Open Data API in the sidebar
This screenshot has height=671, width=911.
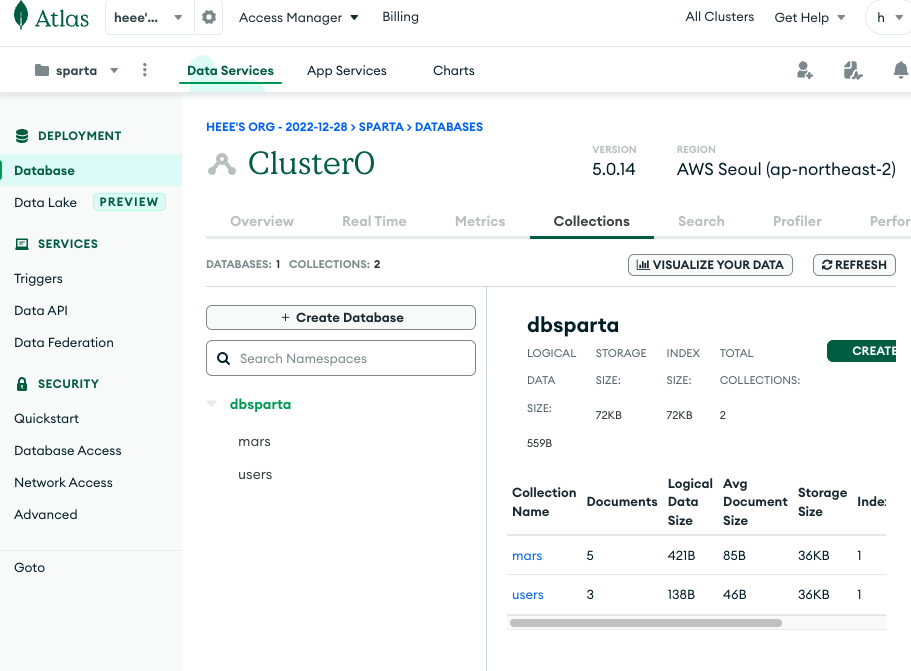pos(41,311)
